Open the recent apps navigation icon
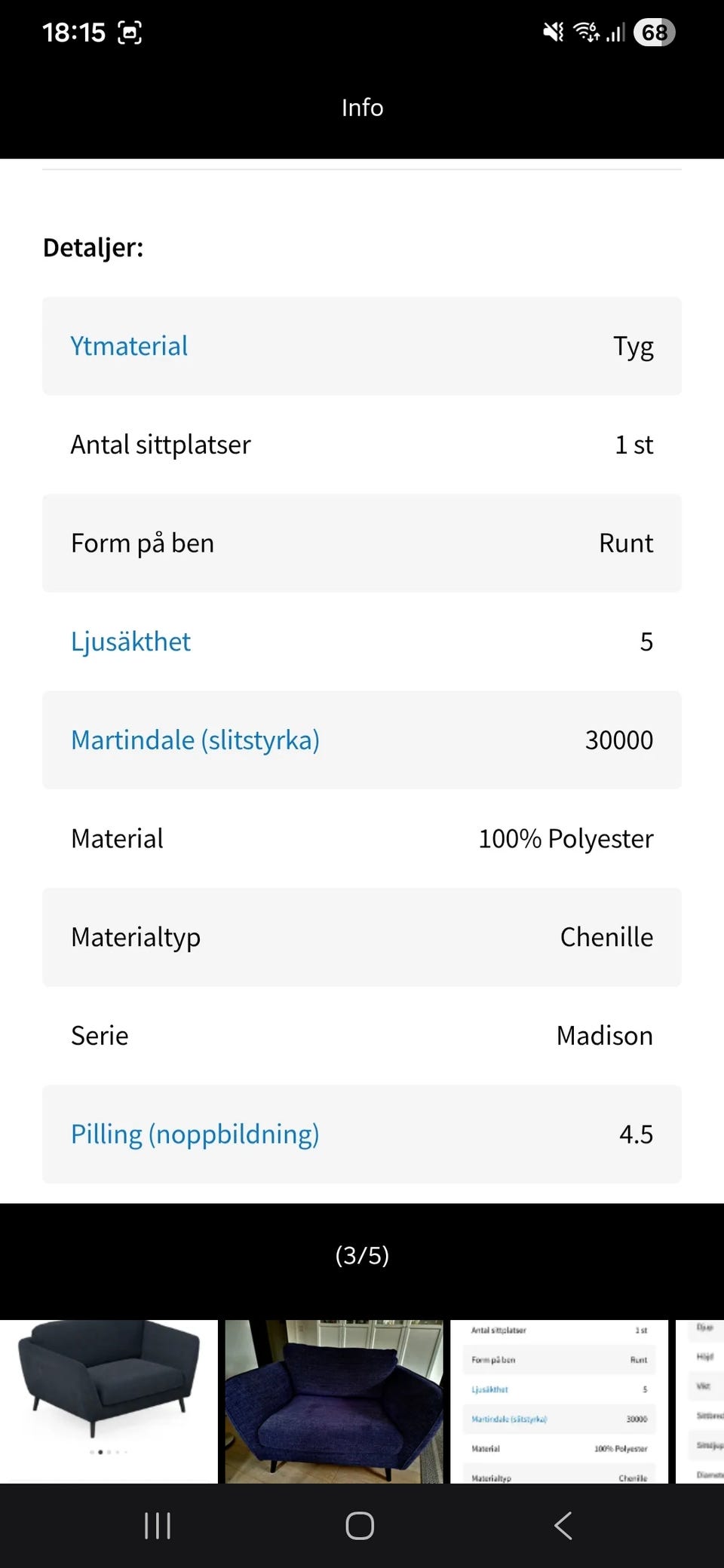 pos(158,1526)
